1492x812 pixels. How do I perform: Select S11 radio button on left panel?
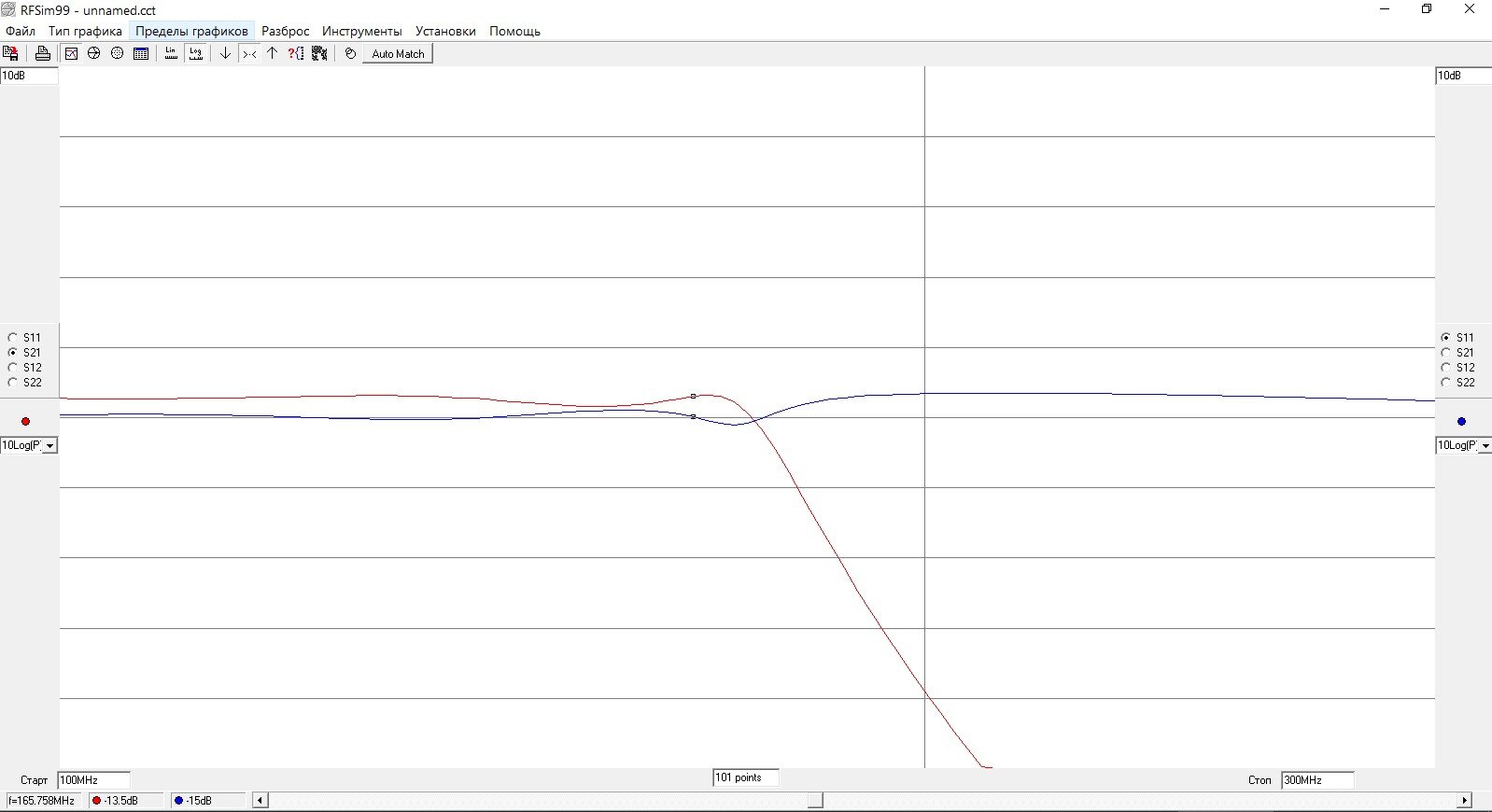pyautogui.click(x=13, y=338)
